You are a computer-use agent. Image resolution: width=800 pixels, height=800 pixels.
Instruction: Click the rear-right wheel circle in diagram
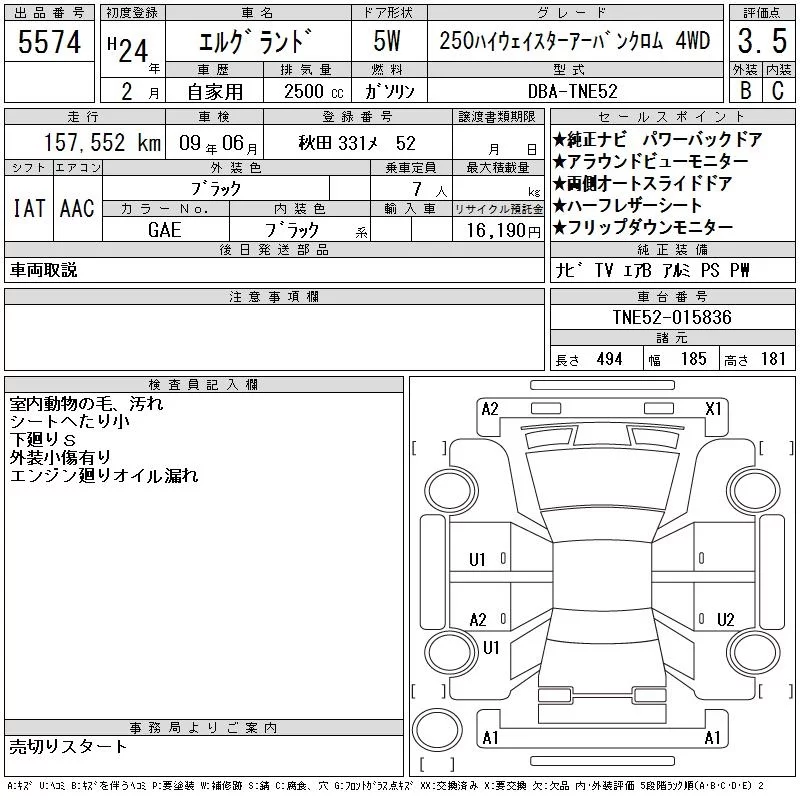753,652
